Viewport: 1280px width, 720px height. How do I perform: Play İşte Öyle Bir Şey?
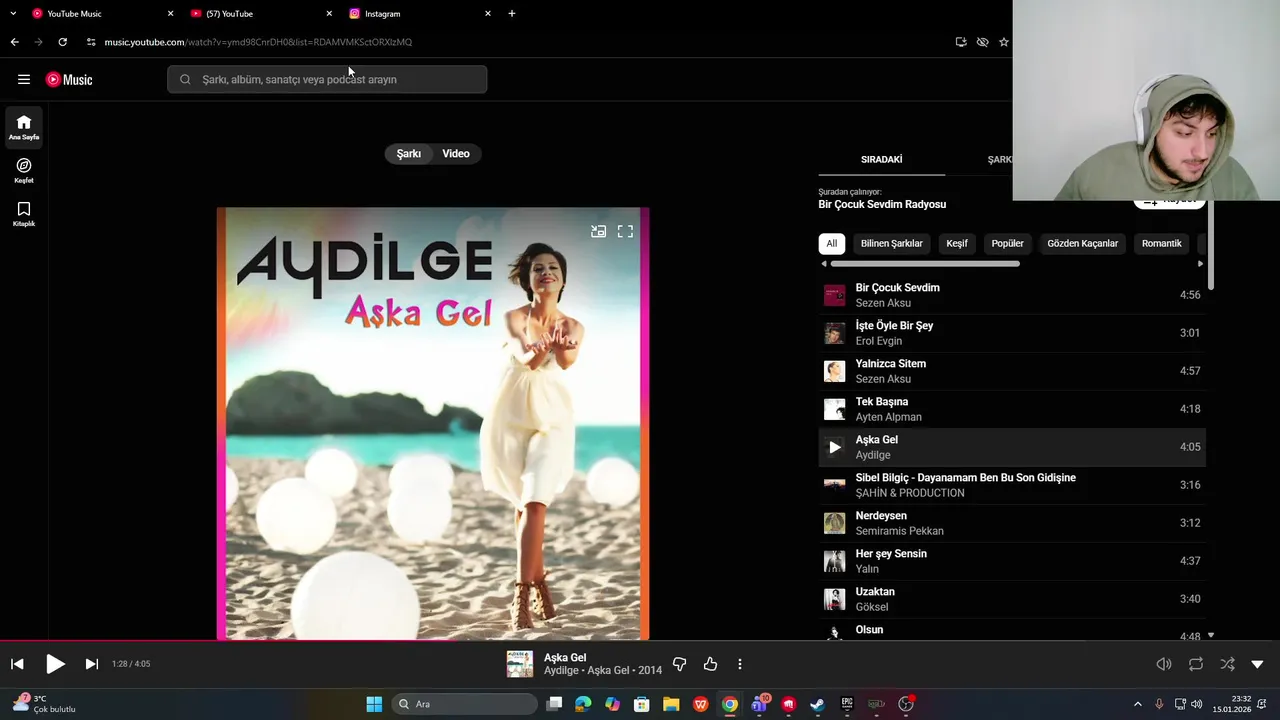1012,333
